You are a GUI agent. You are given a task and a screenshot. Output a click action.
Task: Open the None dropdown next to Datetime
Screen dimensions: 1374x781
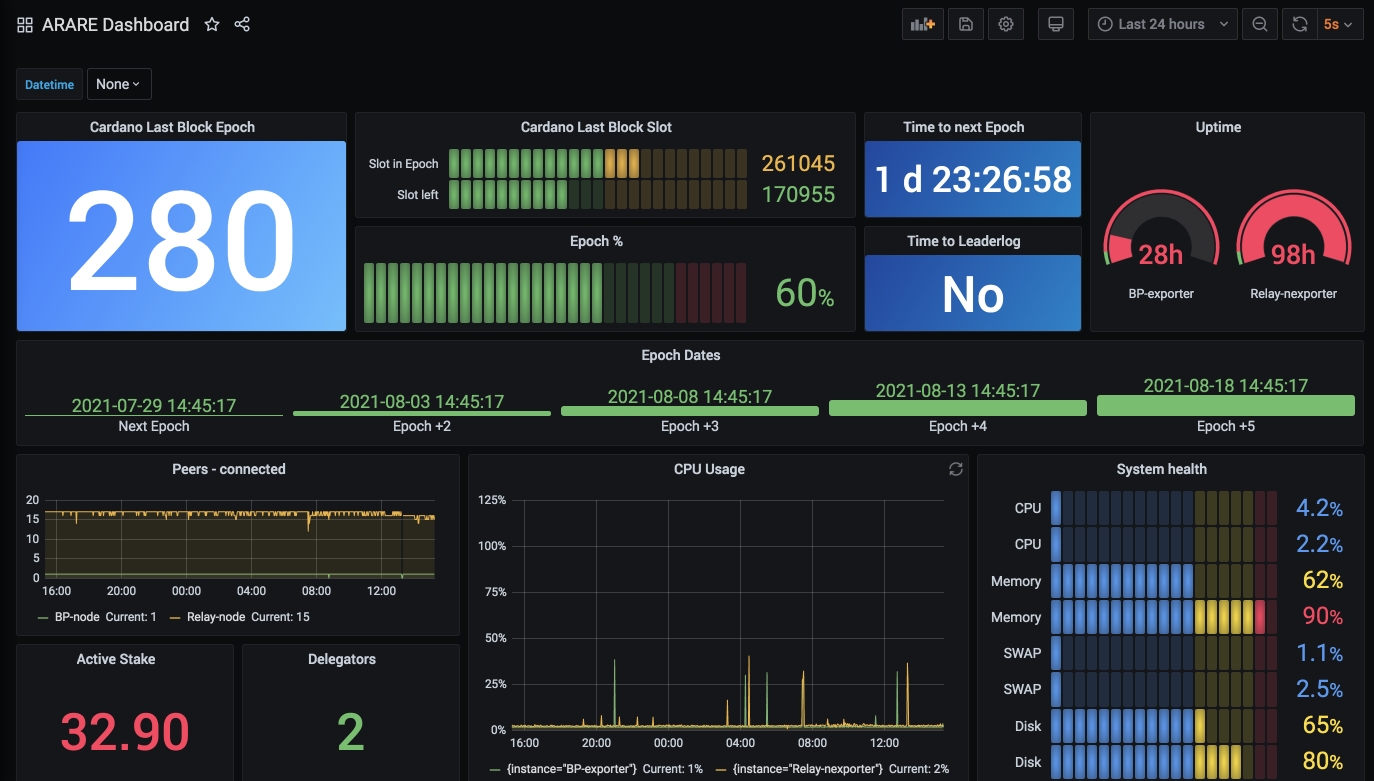click(118, 84)
